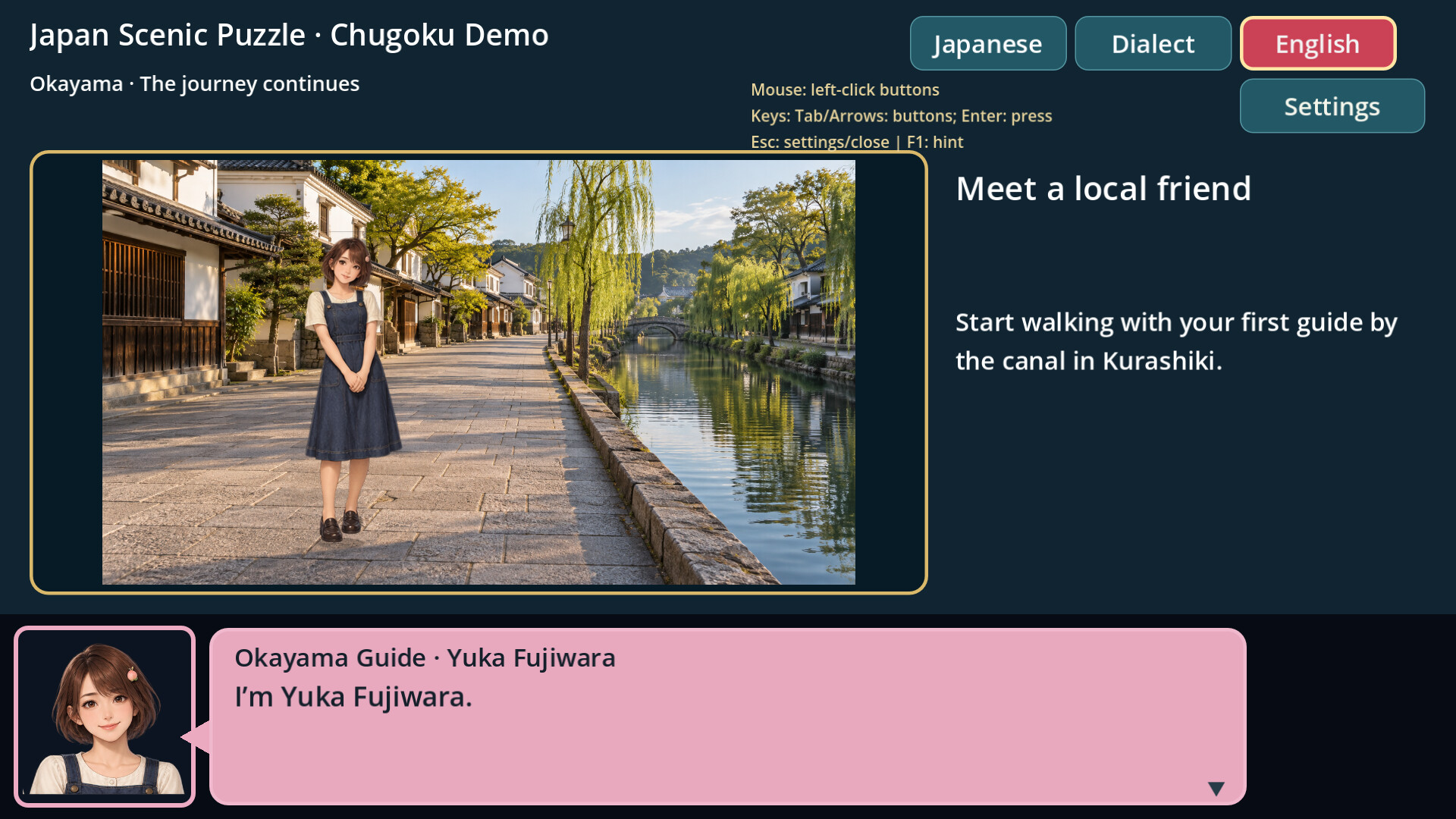Open the Settings menu
The width and height of the screenshot is (1456, 819).
point(1332,106)
